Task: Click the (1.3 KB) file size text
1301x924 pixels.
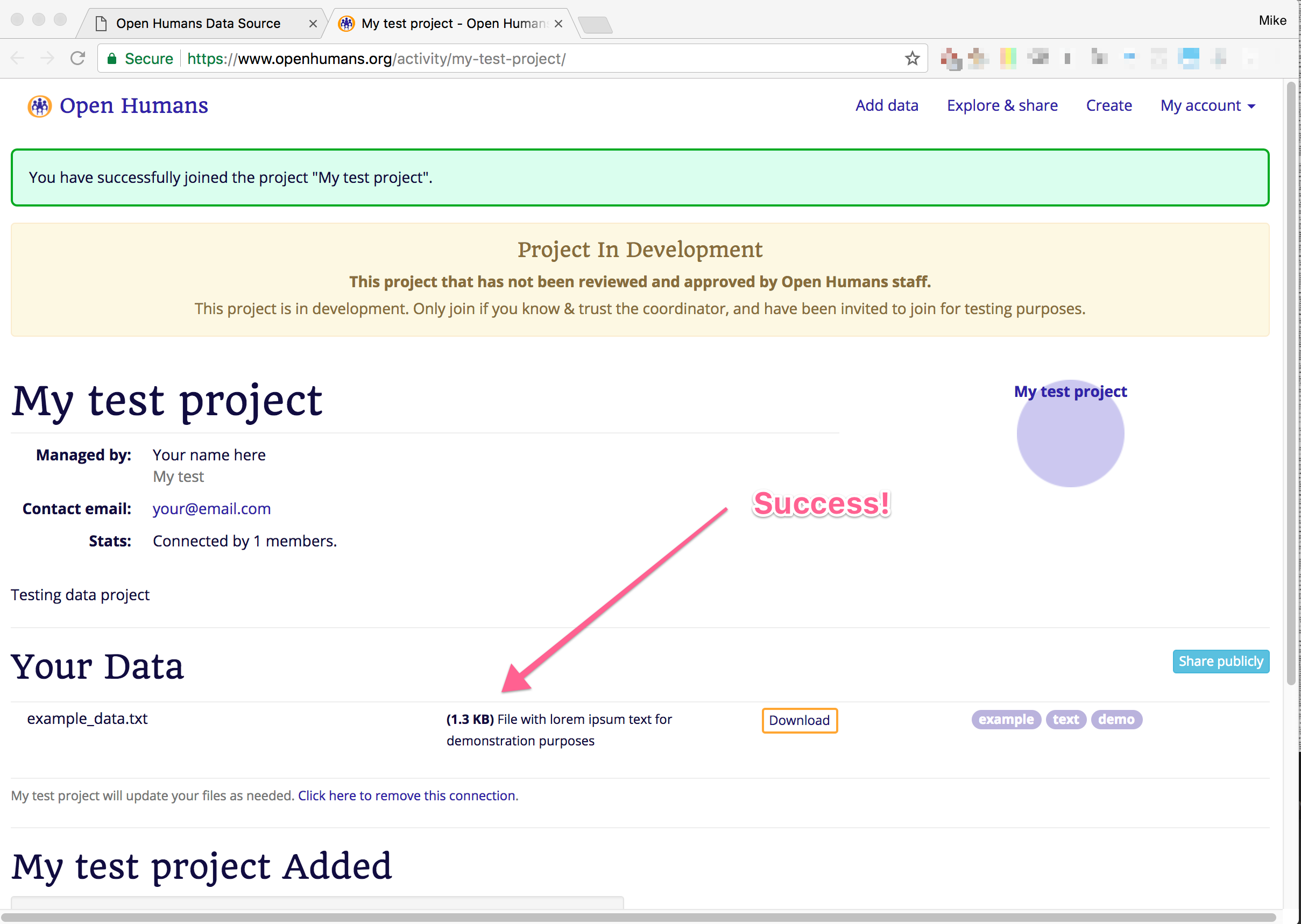Action: [470, 719]
